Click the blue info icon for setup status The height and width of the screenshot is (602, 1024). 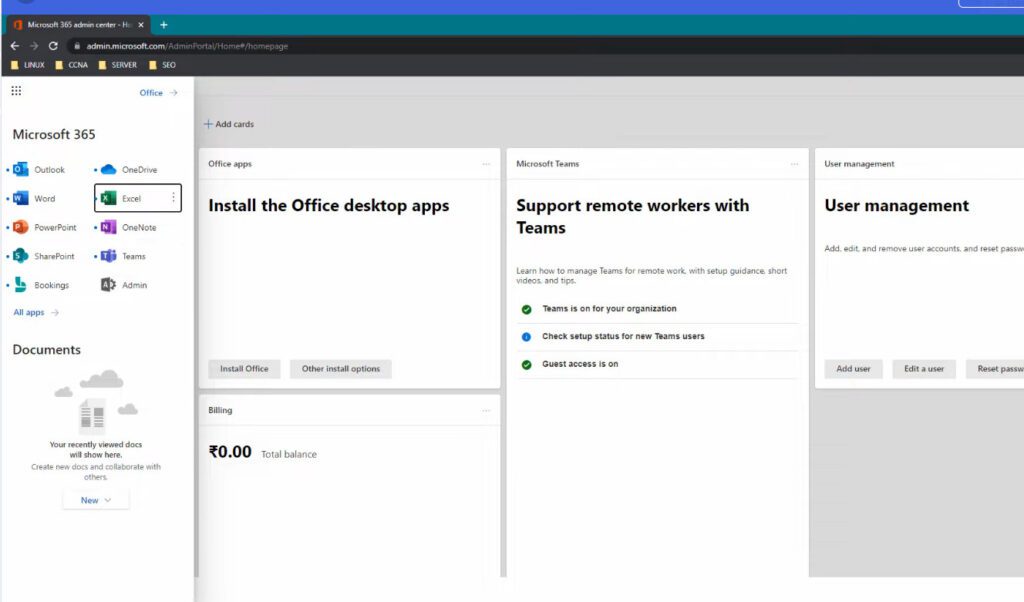pyautogui.click(x=526, y=337)
